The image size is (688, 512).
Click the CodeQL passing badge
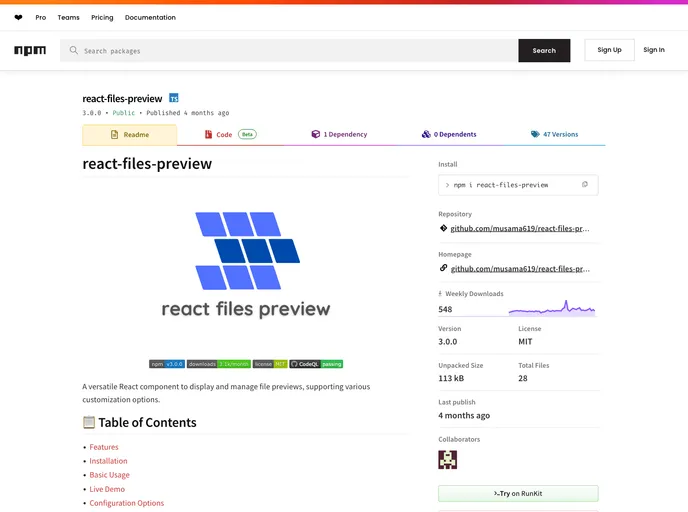316,364
